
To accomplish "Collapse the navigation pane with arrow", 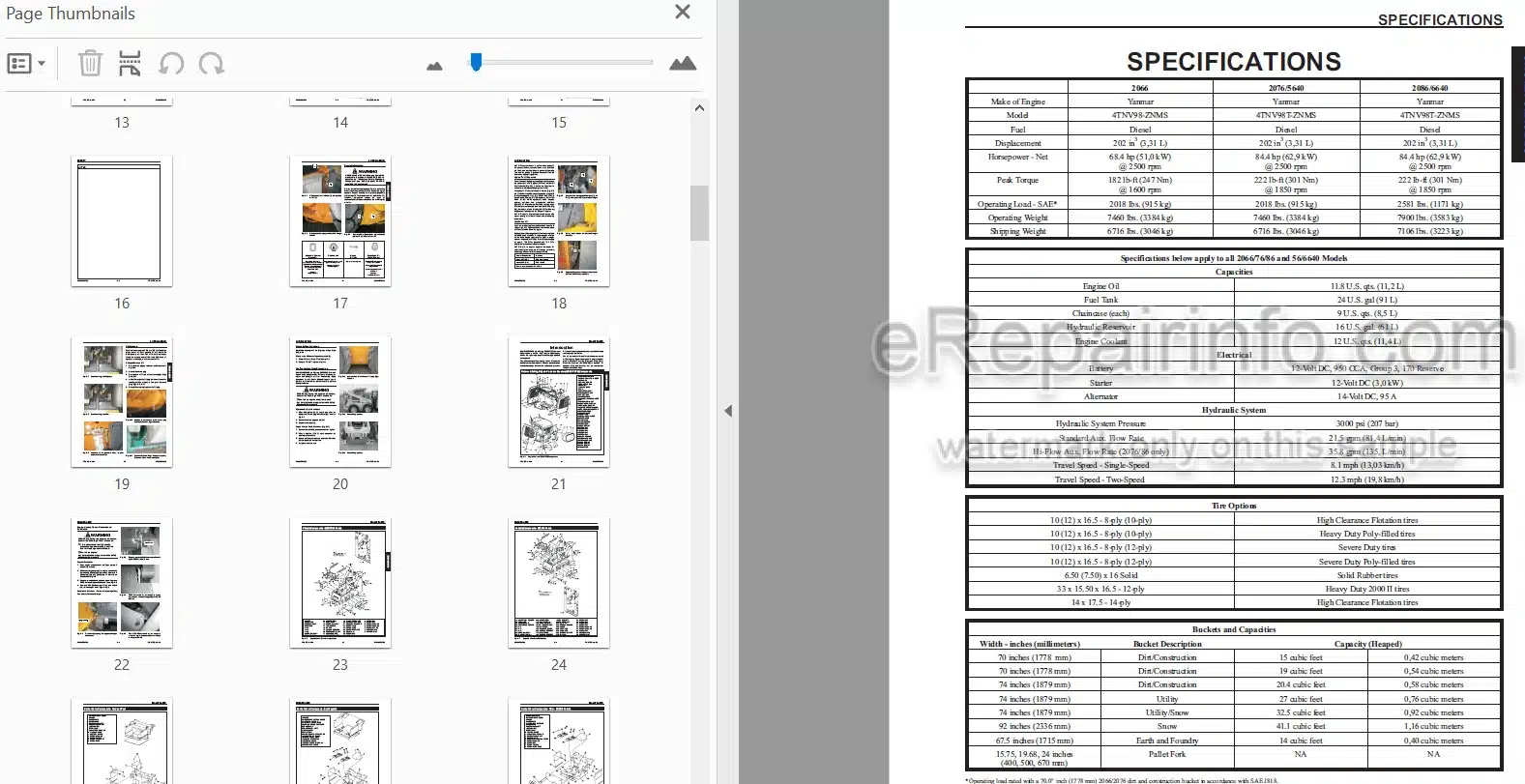I will tap(728, 411).
